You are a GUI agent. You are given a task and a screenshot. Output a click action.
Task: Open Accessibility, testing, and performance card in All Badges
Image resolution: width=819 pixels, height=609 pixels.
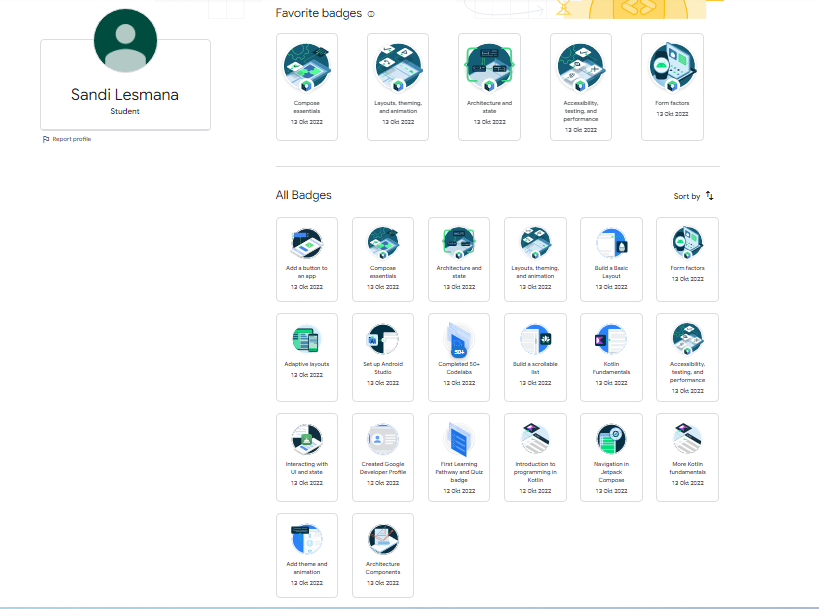(687, 358)
